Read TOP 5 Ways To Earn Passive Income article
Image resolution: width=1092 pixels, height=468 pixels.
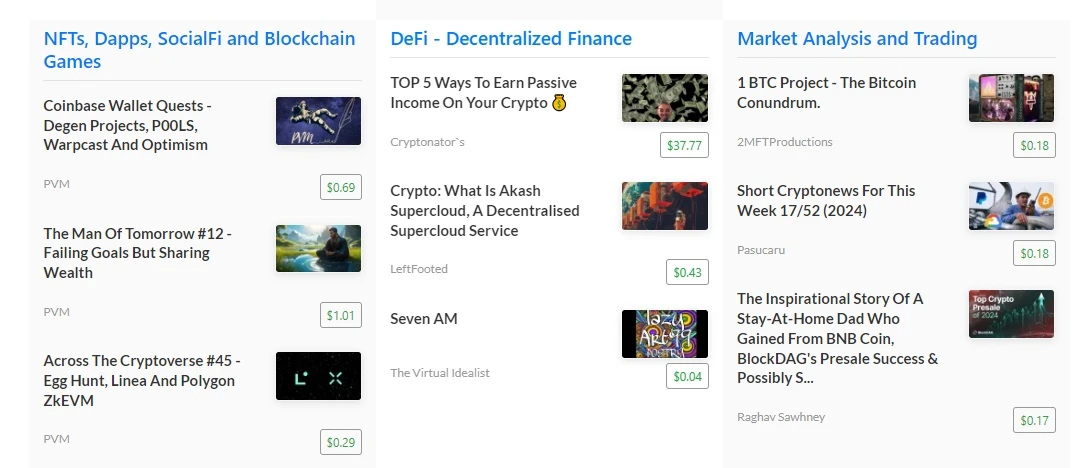483,93
